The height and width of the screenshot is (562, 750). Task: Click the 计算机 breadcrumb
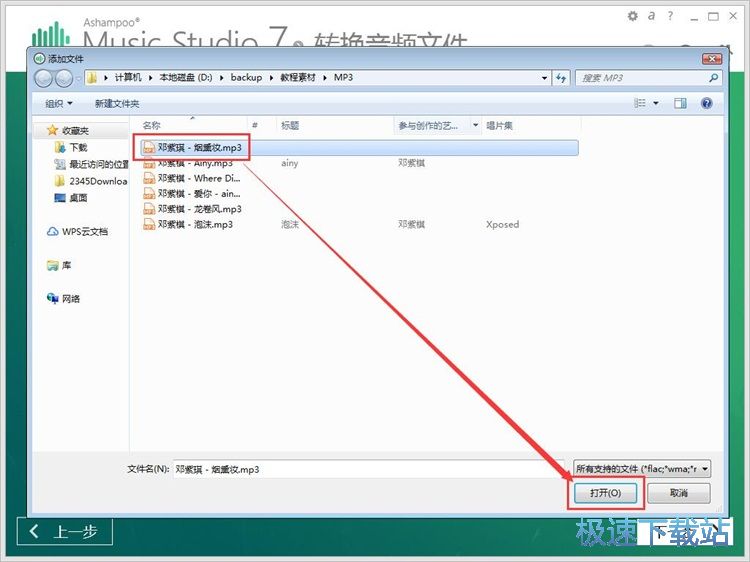tap(128, 77)
